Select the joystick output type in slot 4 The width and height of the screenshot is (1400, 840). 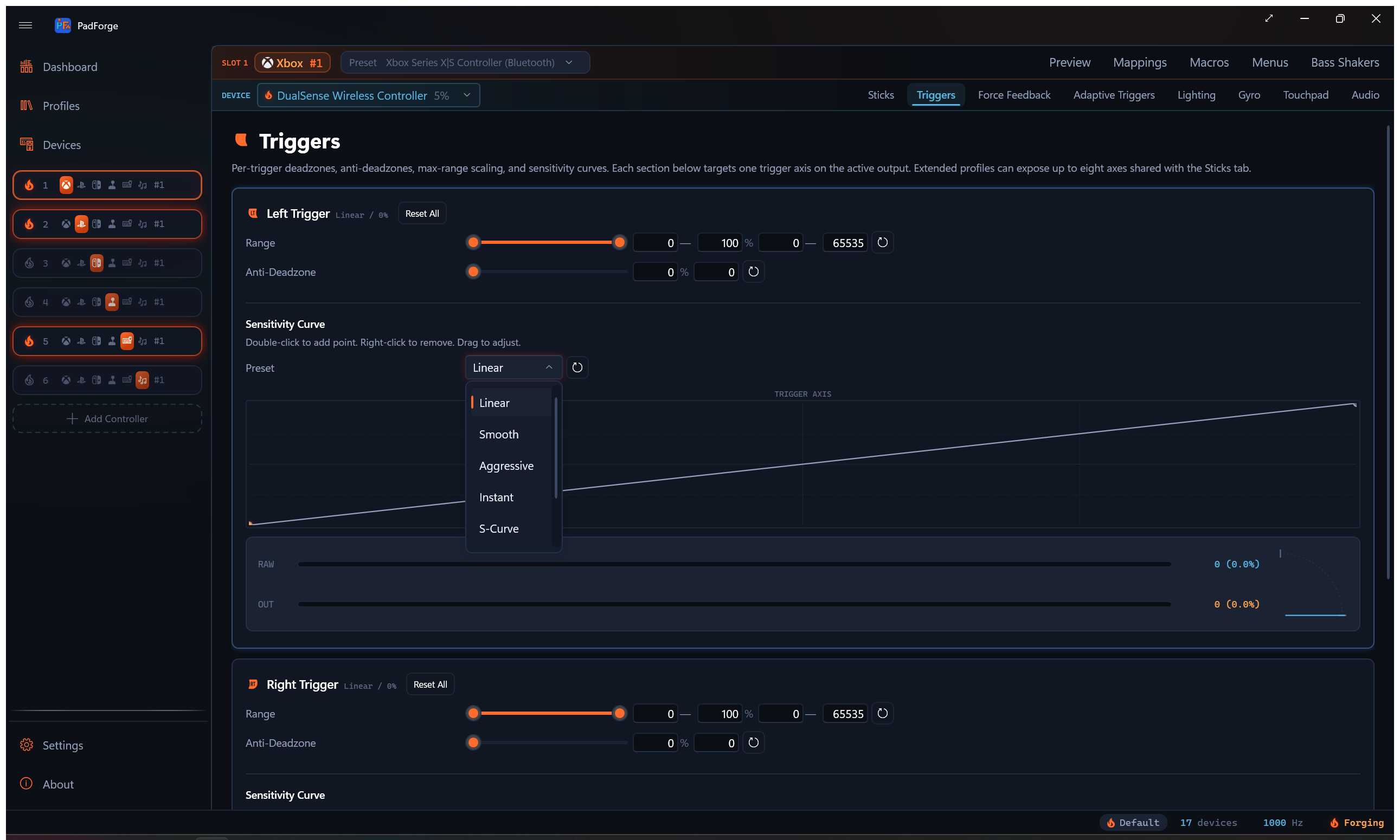[112, 302]
